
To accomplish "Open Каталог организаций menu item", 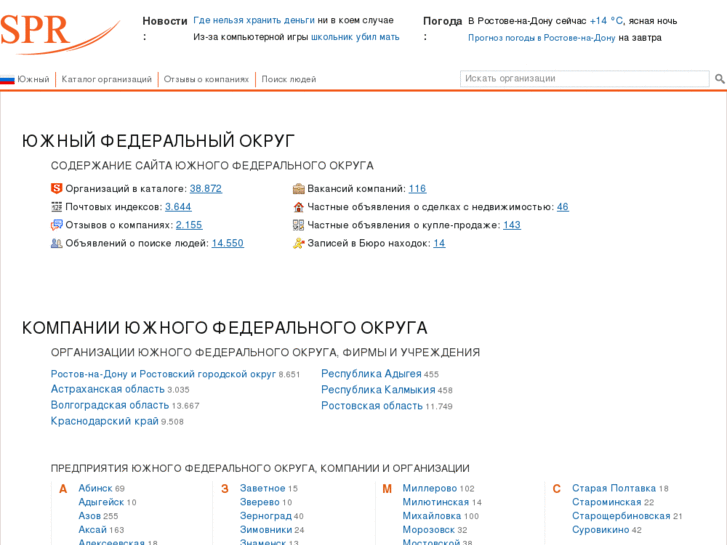I will (x=107, y=79).
